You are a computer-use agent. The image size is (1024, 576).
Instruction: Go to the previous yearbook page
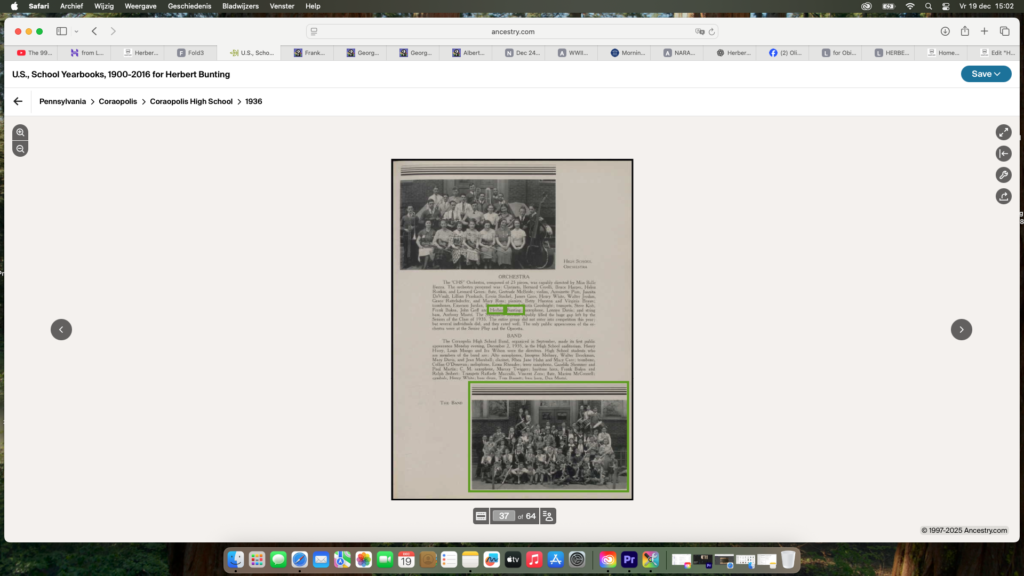(x=61, y=329)
